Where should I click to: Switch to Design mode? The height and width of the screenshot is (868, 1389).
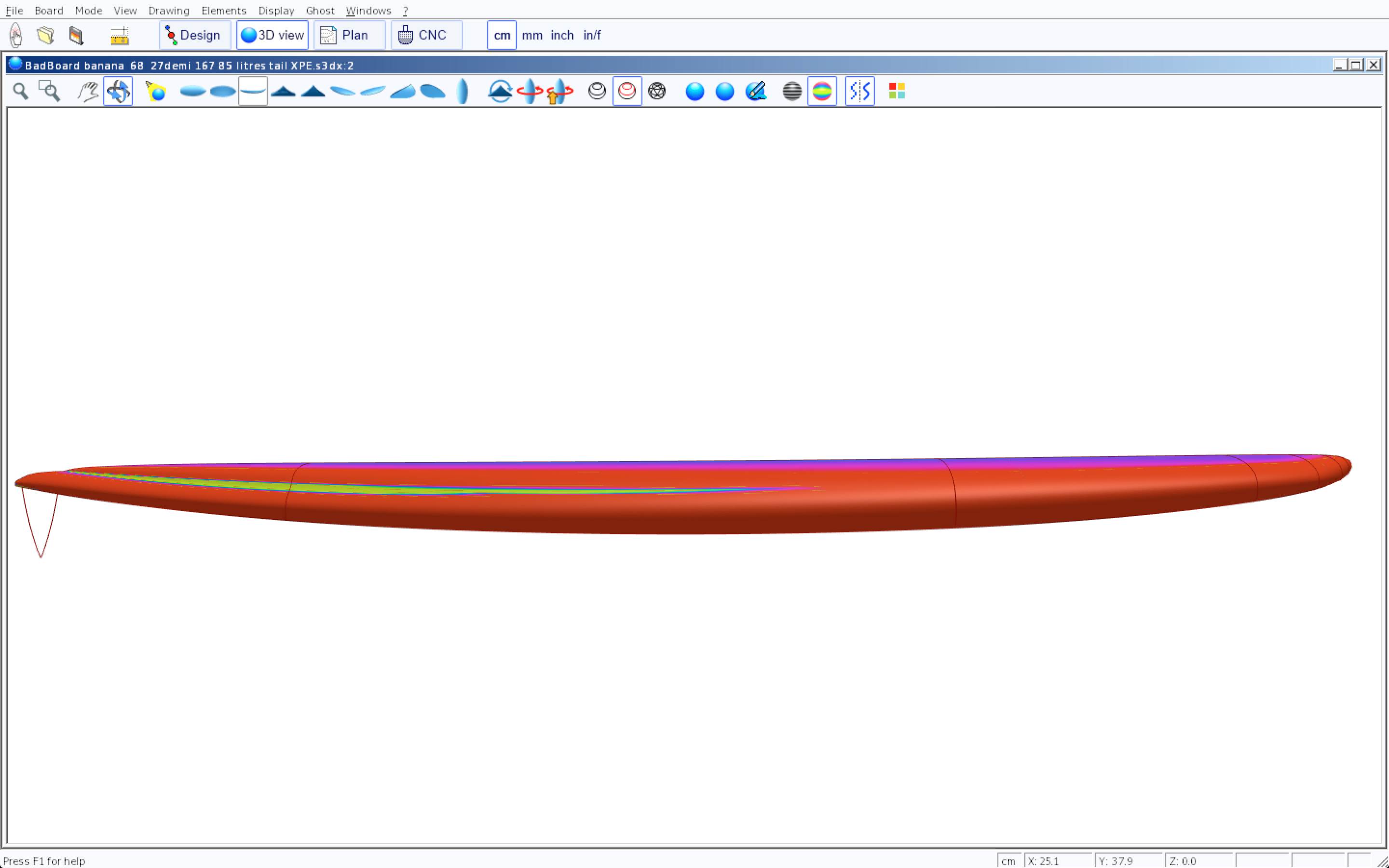click(194, 36)
